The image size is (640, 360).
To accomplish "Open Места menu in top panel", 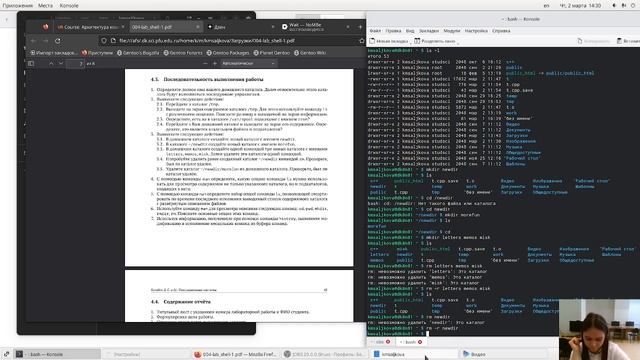I will [45, 6].
